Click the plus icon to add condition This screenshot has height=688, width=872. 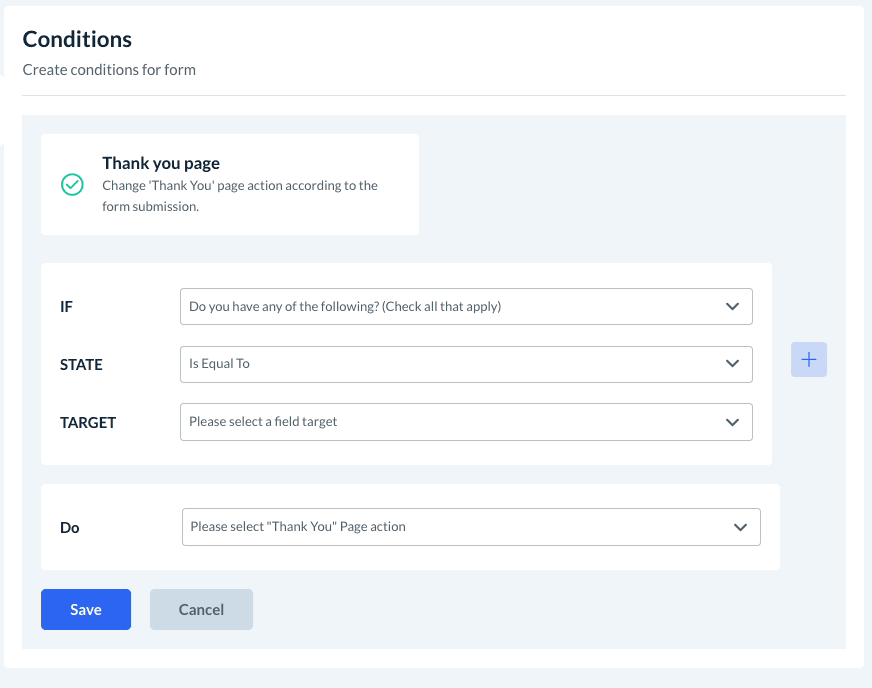click(809, 360)
